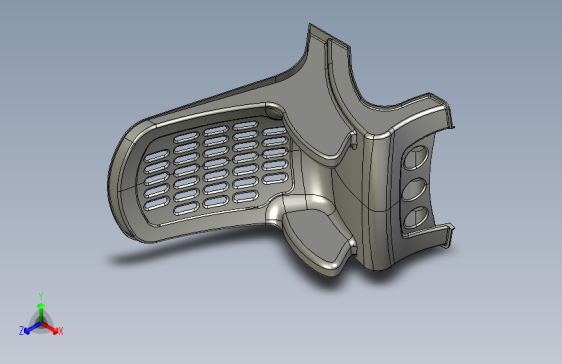Select the bottom circular hole on the model
Screen dimensions: 562x364
416,217
